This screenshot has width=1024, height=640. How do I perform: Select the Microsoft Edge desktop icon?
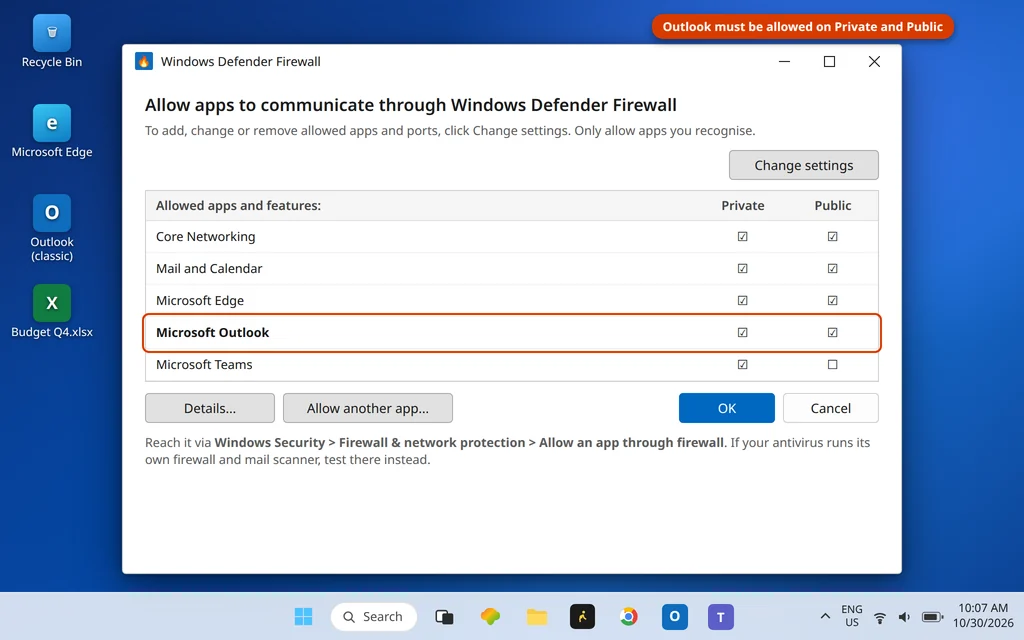click(52, 131)
